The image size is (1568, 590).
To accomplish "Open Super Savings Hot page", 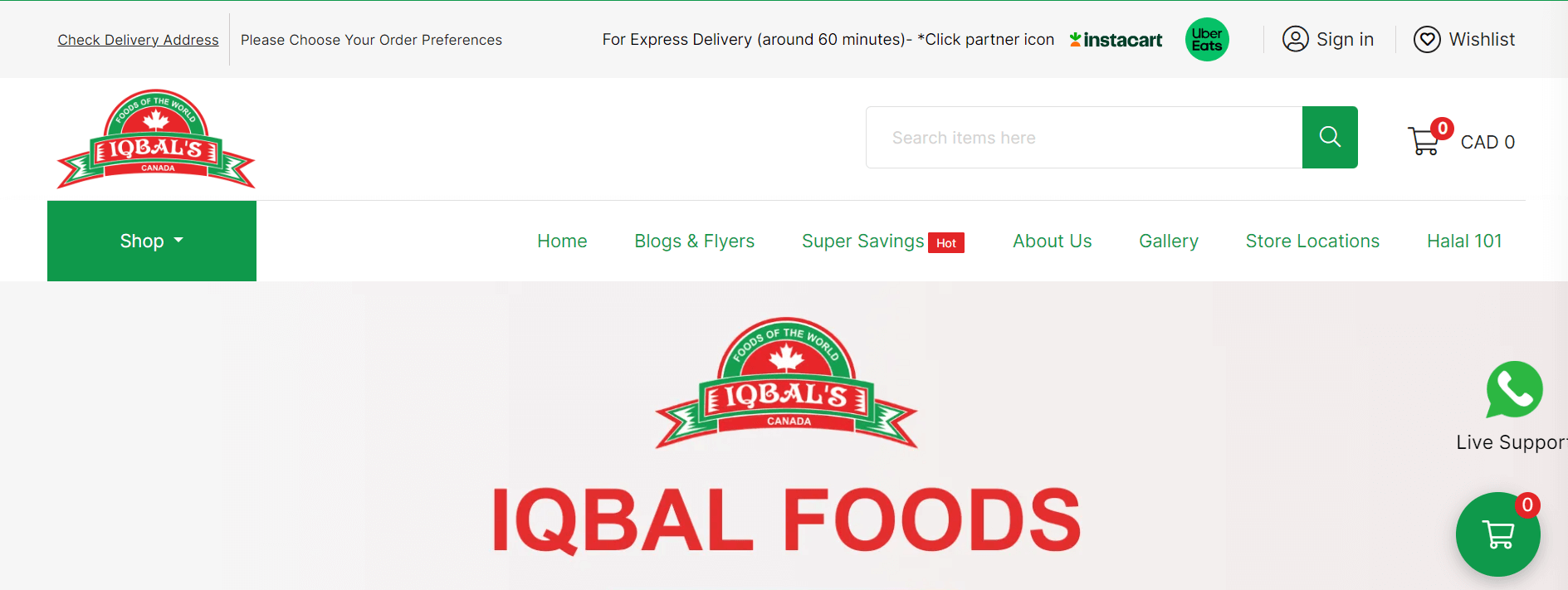I will [883, 241].
